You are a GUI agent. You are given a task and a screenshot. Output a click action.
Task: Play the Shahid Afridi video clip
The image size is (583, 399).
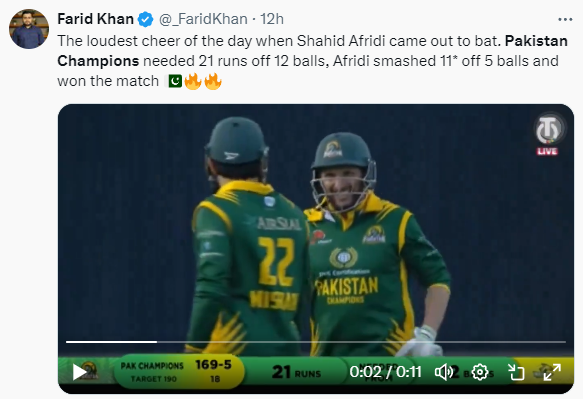pyautogui.click(x=80, y=372)
